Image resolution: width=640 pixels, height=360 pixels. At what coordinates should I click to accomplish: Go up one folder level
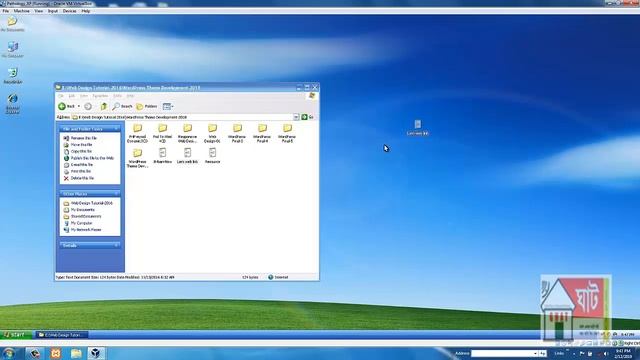104,106
